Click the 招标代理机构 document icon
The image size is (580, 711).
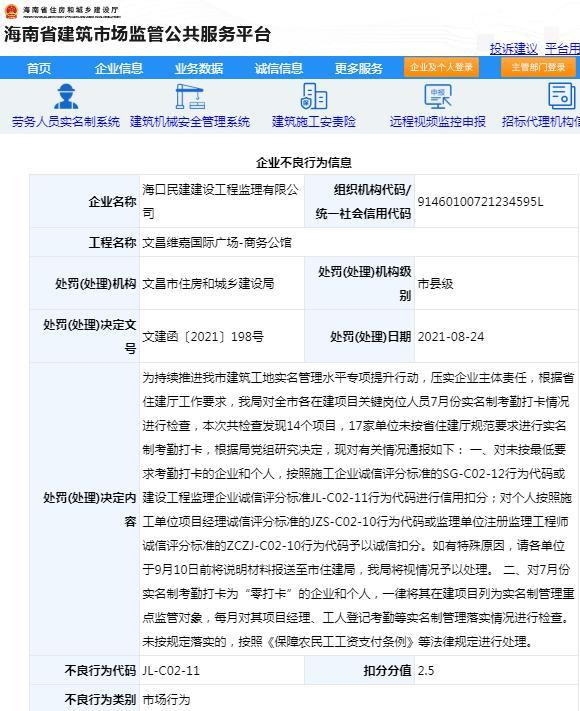(x=562, y=96)
